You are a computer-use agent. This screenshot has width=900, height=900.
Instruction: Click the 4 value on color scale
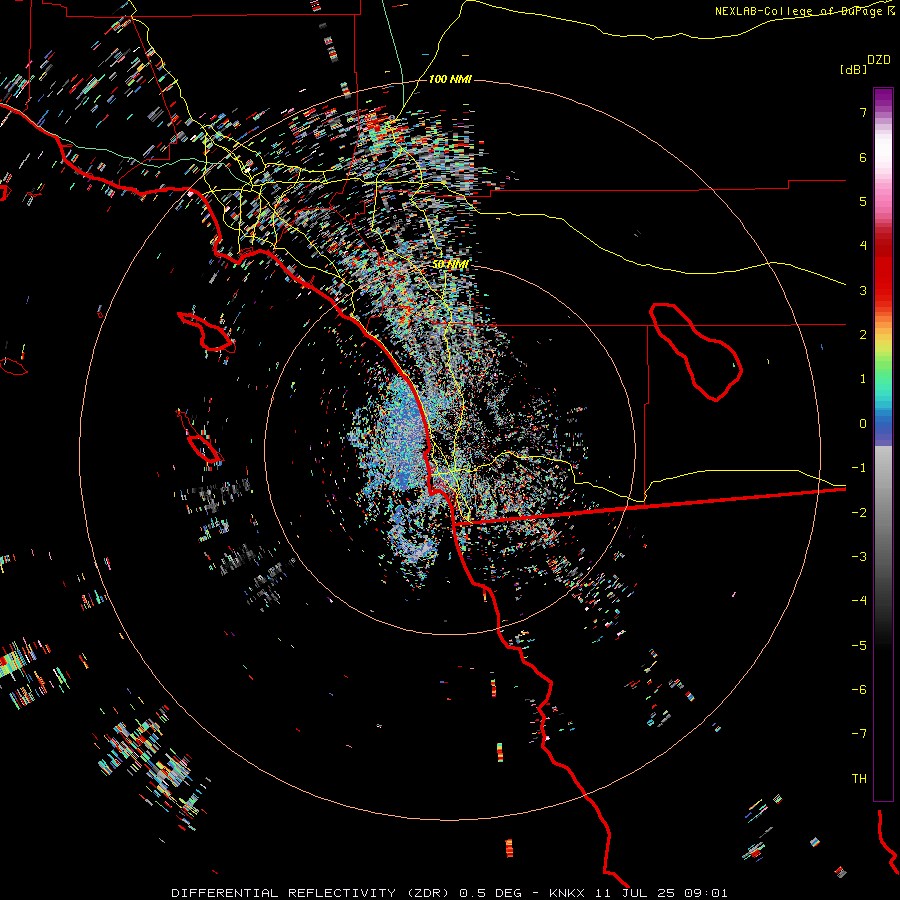863,246
